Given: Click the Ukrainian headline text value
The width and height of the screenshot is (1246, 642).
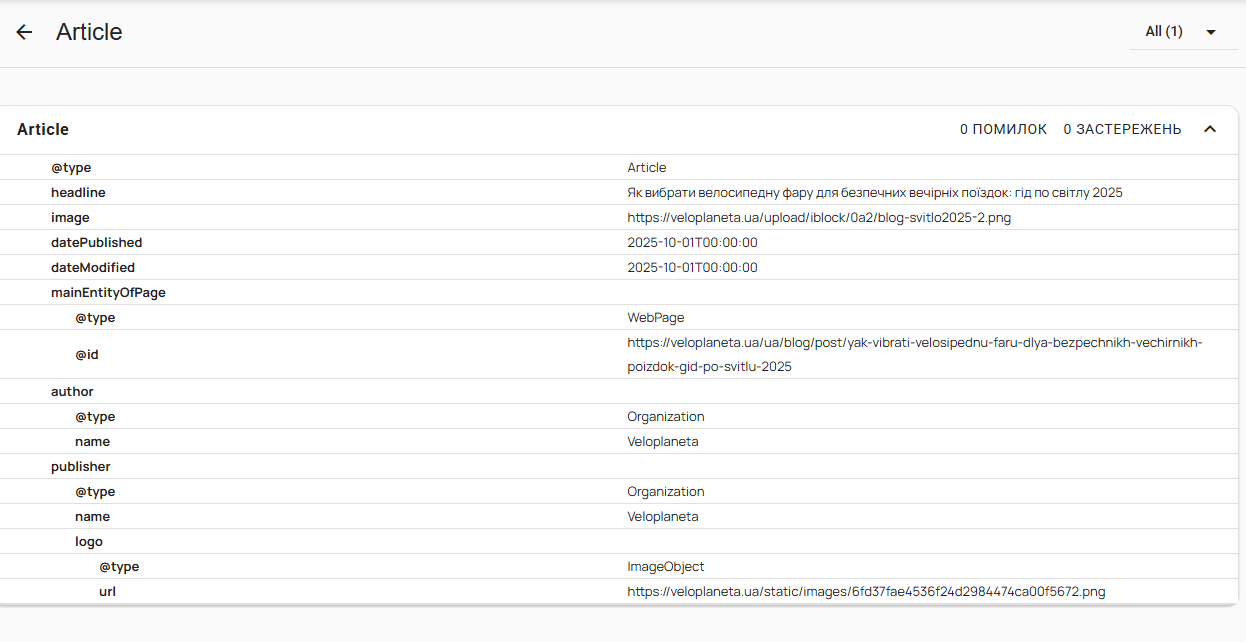Looking at the screenshot, I should (875, 192).
